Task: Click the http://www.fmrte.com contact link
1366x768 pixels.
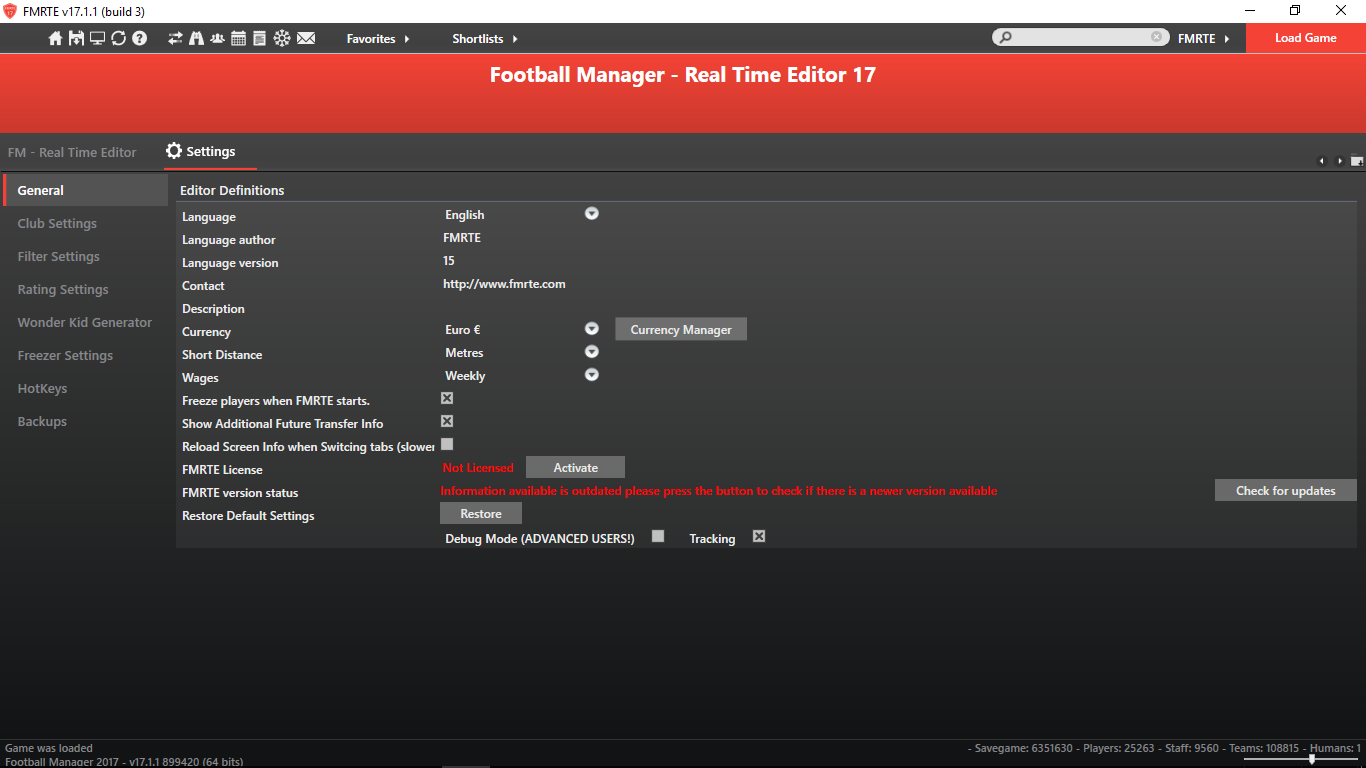Action: [x=504, y=284]
